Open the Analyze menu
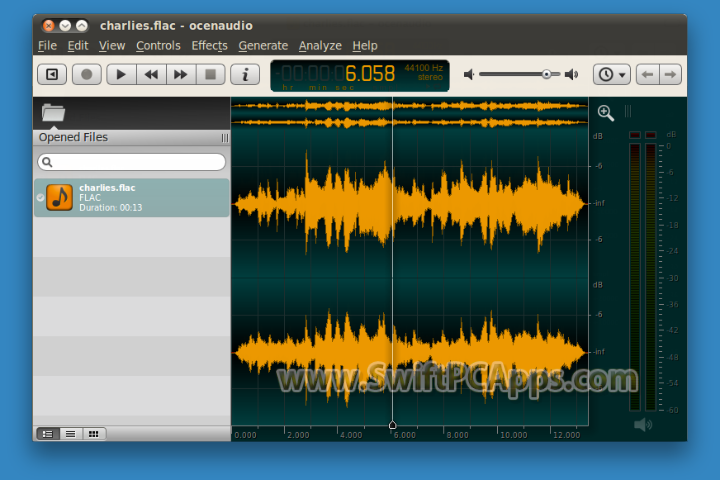720x480 pixels. pyautogui.click(x=320, y=45)
